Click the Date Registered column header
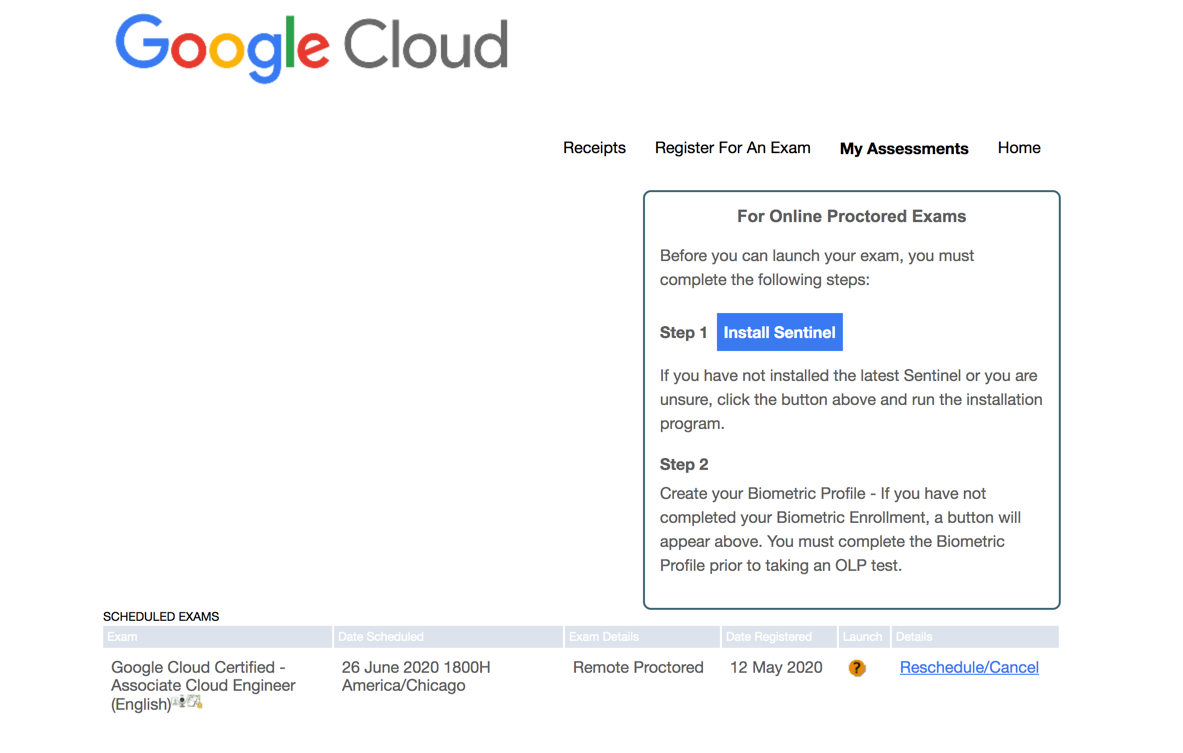The height and width of the screenshot is (753, 1183). pyautogui.click(x=779, y=637)
